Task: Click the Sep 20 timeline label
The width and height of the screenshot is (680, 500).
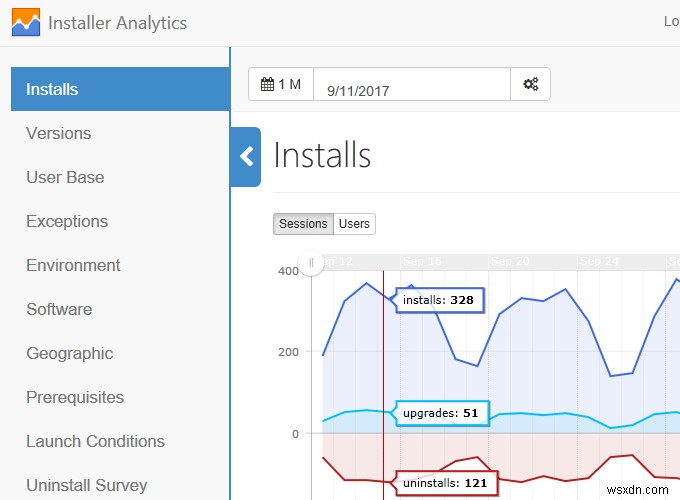Action: [510, 261]
